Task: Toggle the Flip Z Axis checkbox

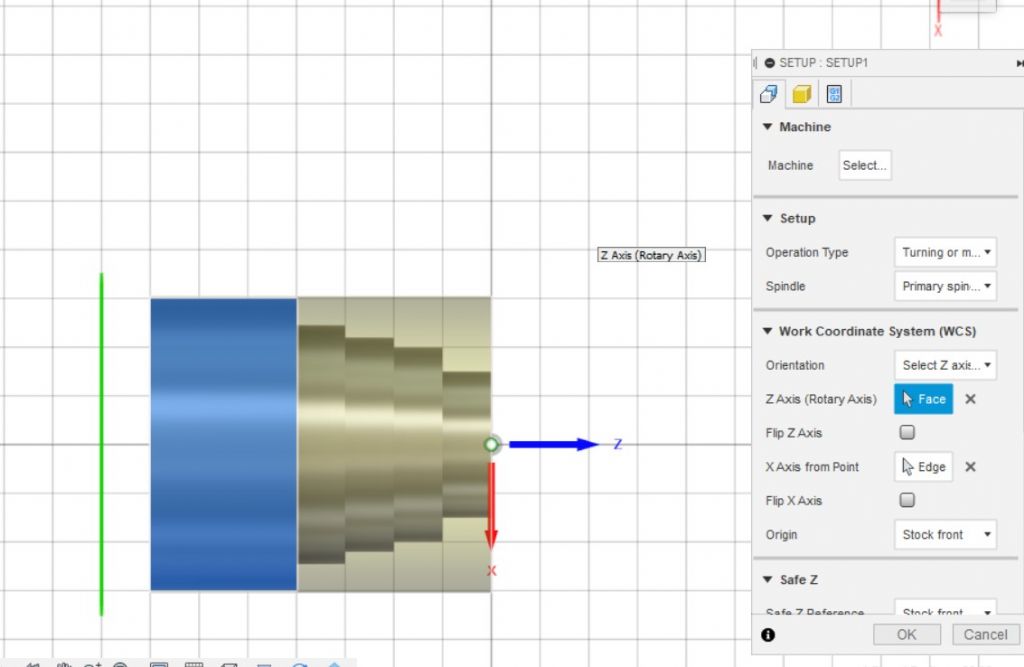Action: tap(907, 432)
